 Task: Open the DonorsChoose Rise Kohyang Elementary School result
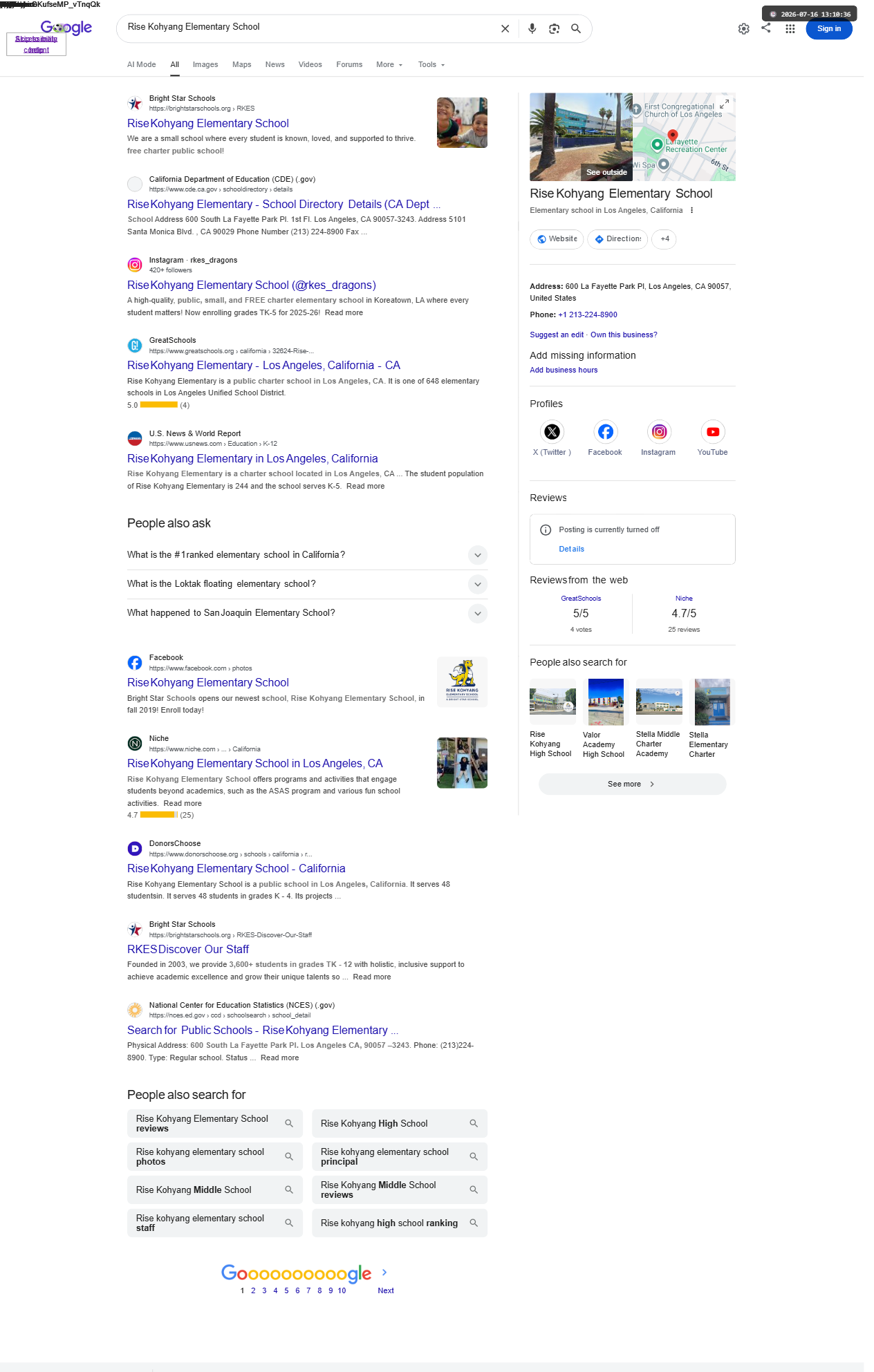click(x=236, y=869)
